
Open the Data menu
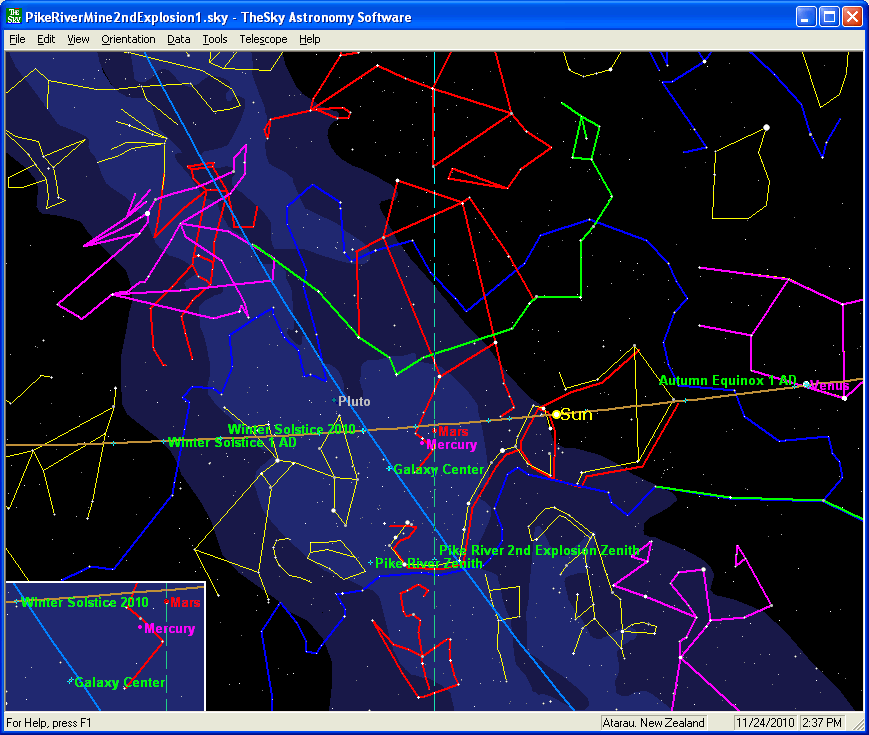(x=179, y=39)
